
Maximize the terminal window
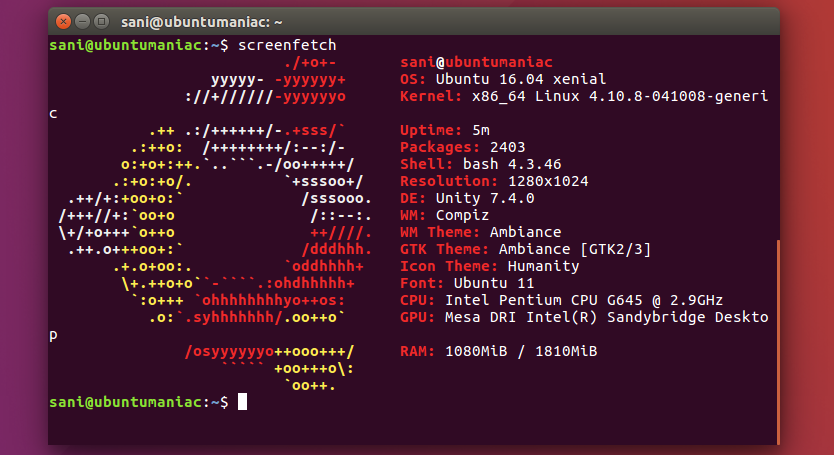click(101, 22)
